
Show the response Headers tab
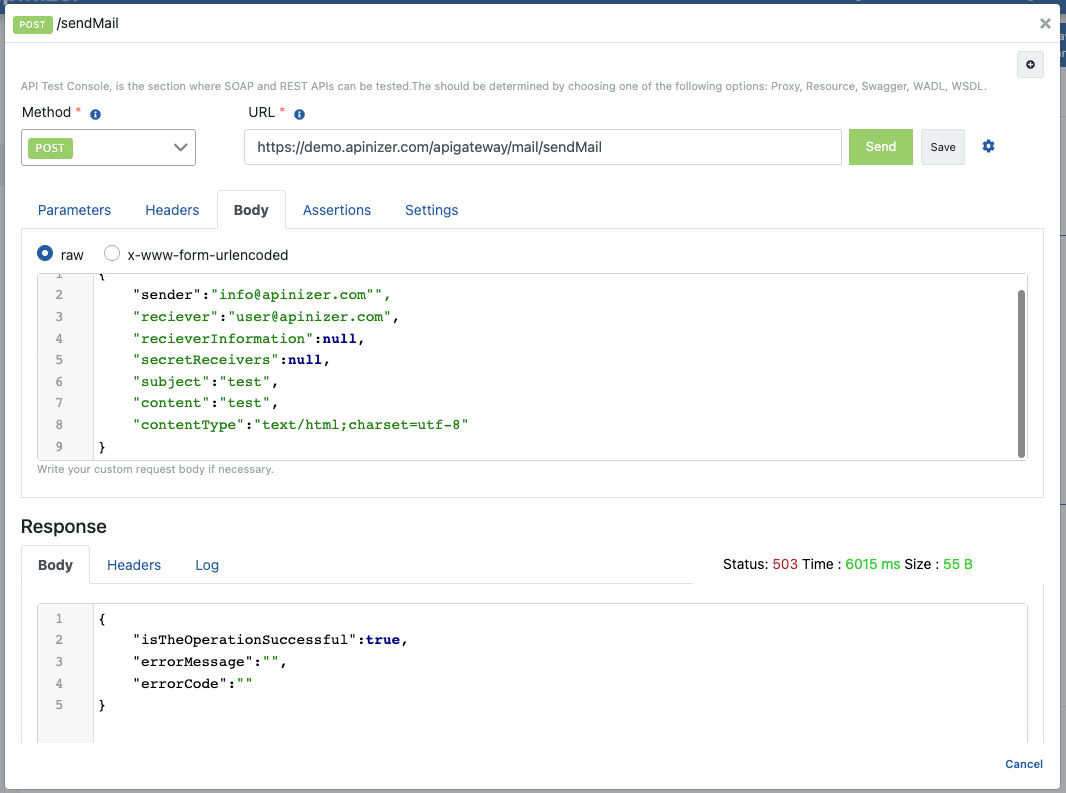click(134, 565)
